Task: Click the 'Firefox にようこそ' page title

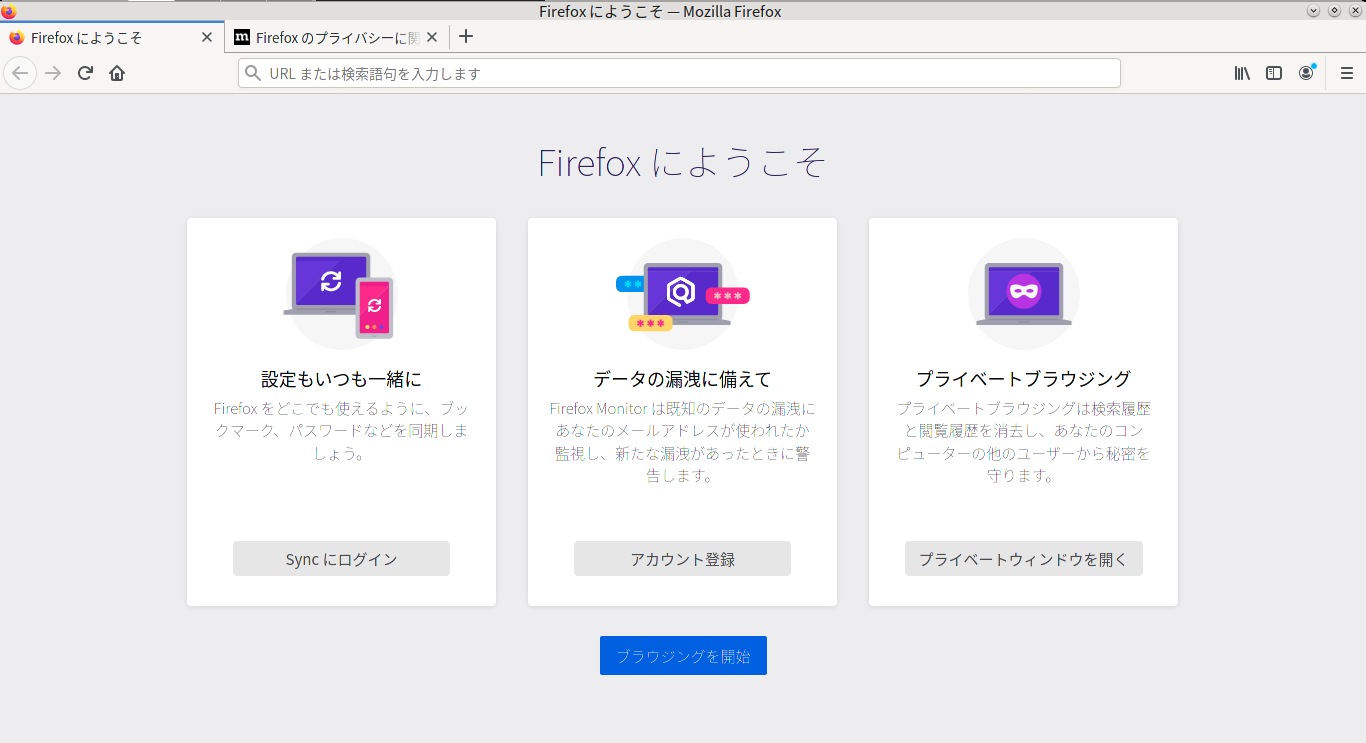Action: 682,162
